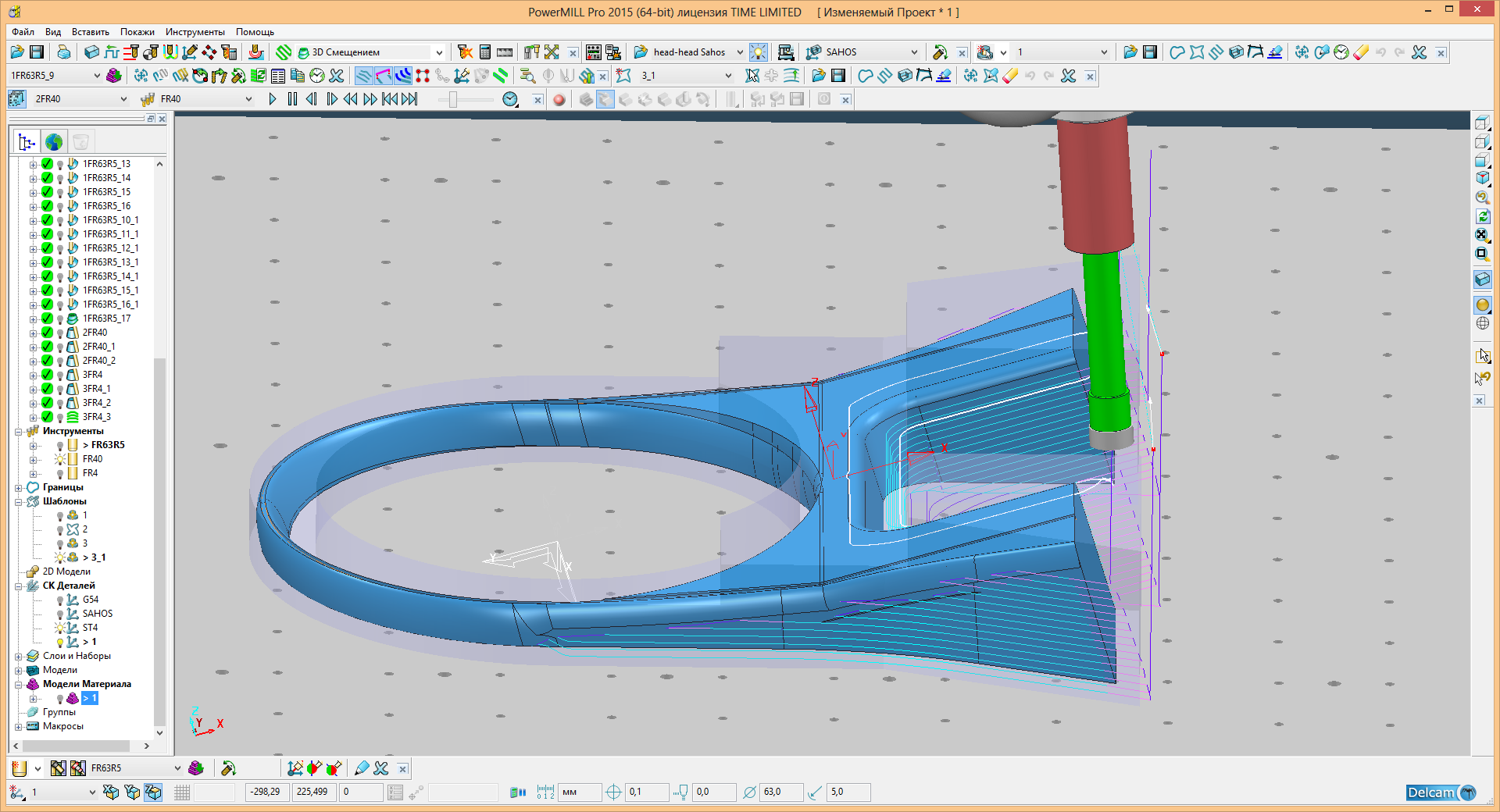Click refresh view icon in right toolbar

coord(1482,216)
